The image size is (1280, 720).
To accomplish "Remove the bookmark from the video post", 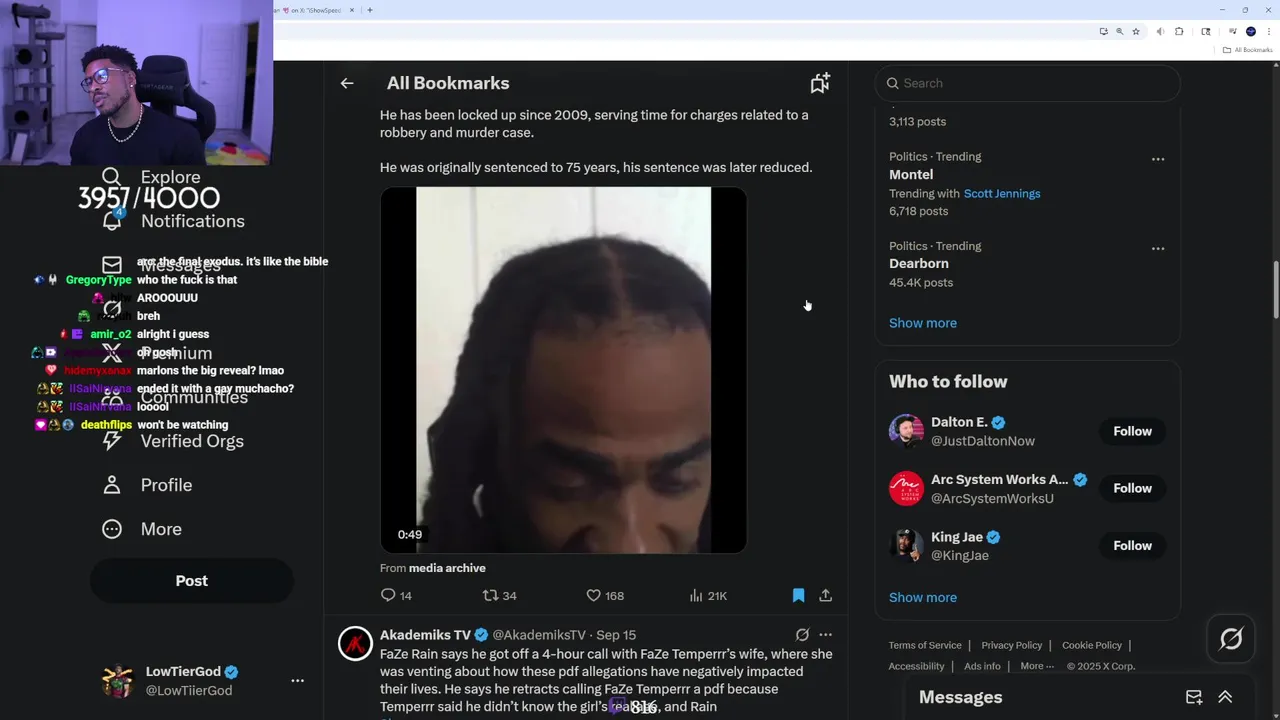I will coord(798,595).
